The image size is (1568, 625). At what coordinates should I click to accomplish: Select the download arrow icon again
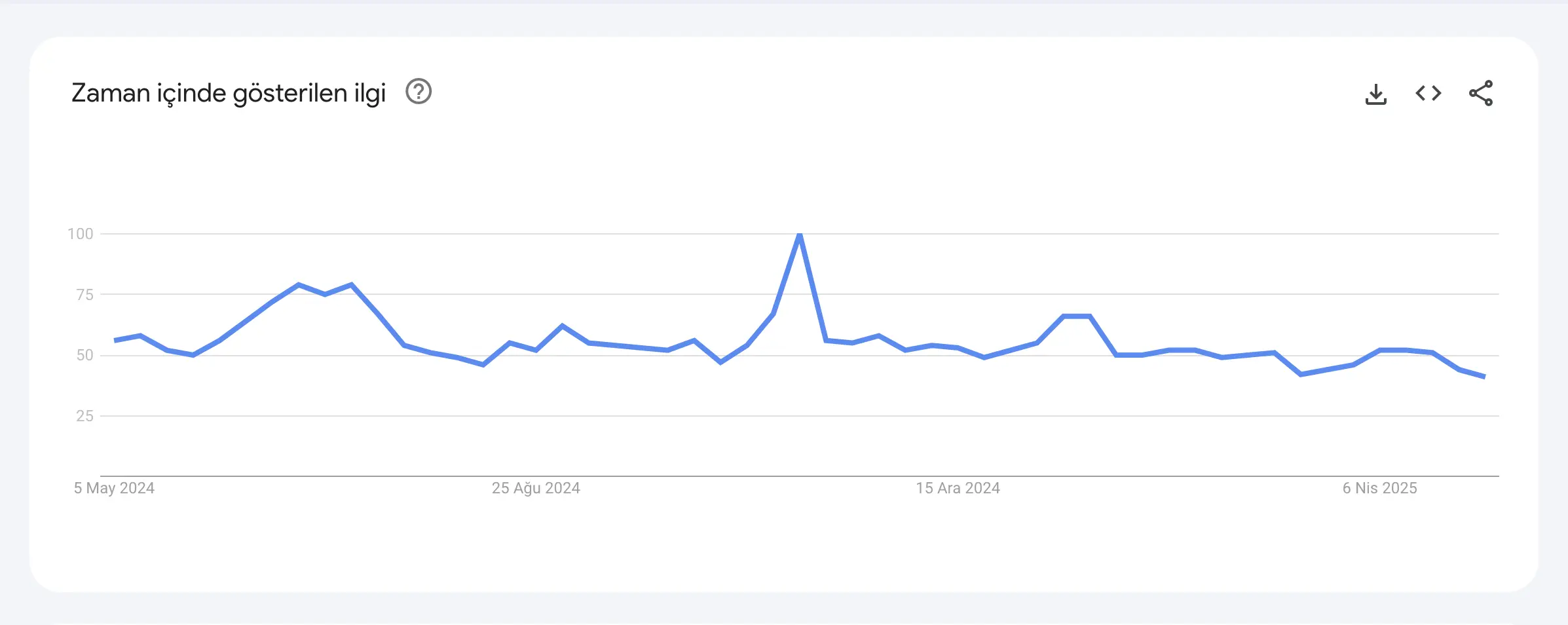[x=1377, y=94]
